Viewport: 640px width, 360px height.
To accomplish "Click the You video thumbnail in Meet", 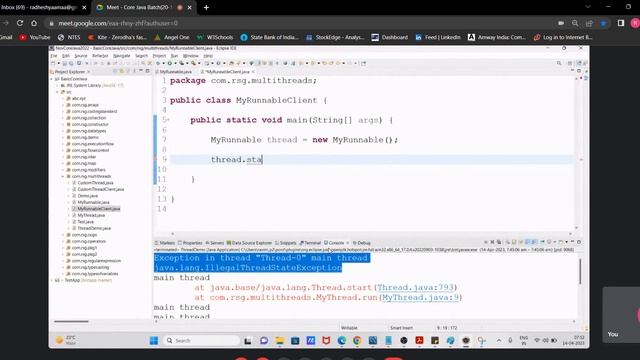I will [621, 314].
